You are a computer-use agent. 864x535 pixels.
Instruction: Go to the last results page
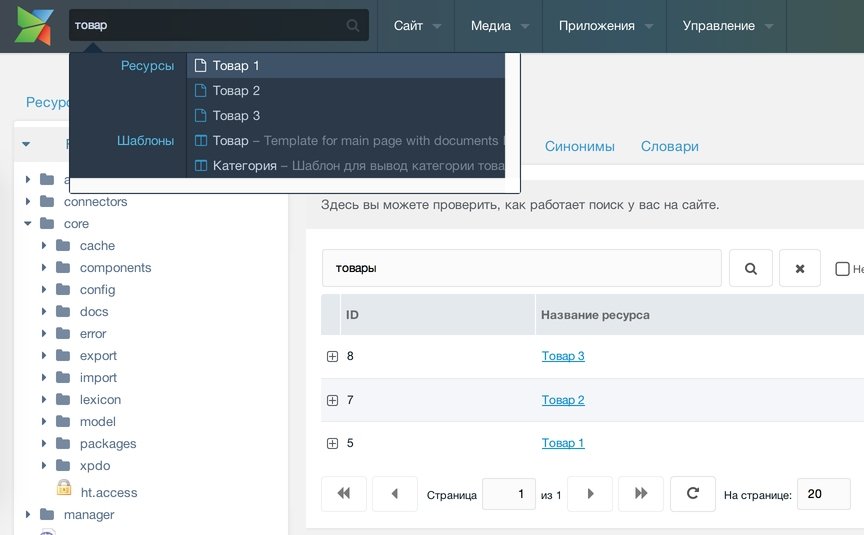641,494
